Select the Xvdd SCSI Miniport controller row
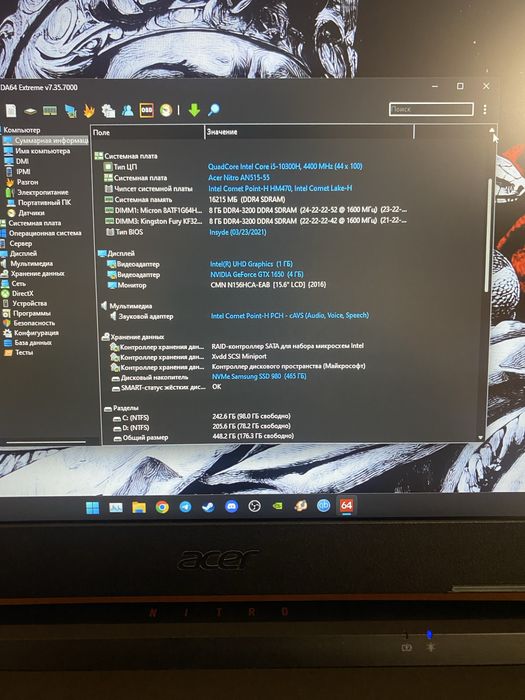 click(x=188, y=356)
